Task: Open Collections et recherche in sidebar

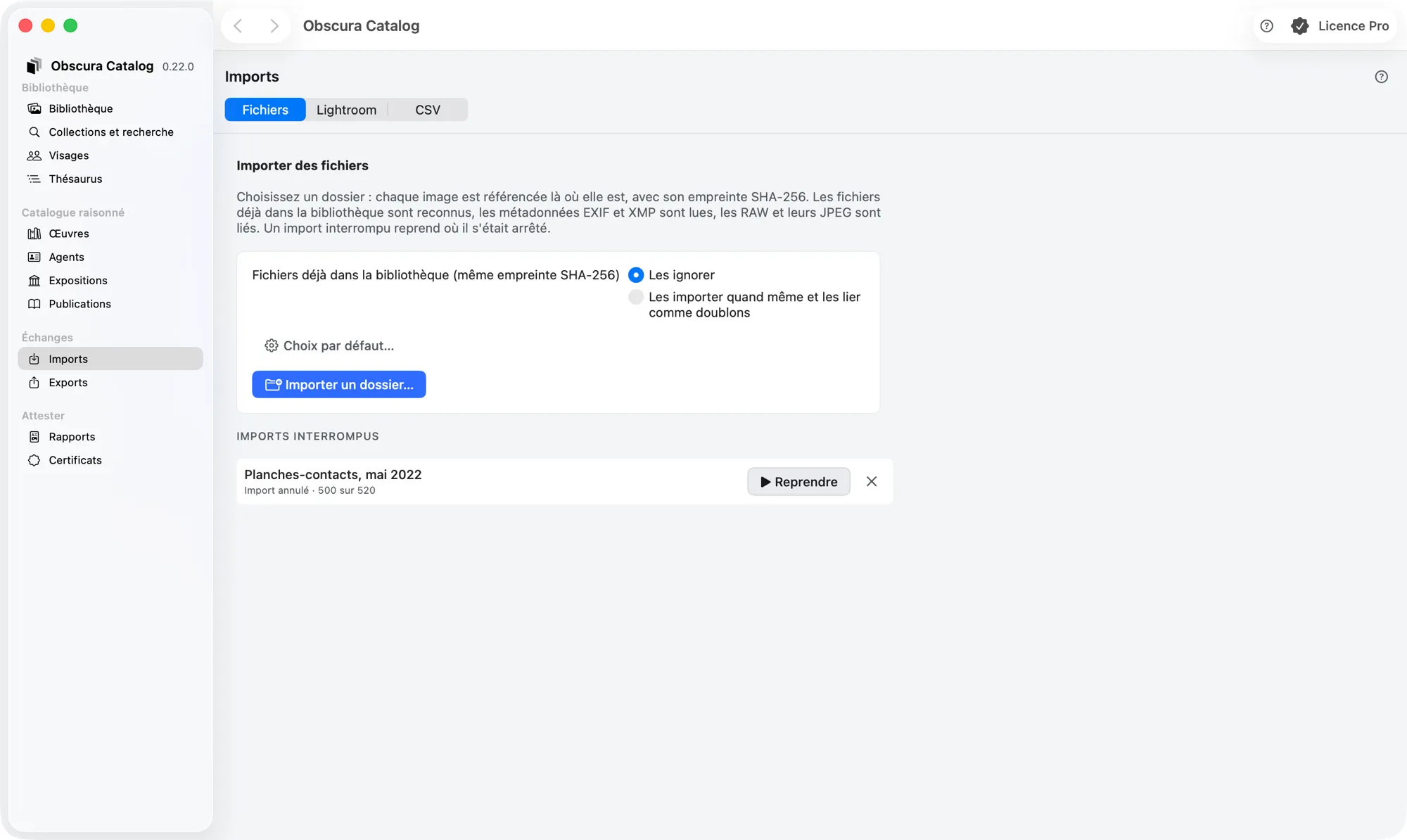Action: click(x=110, y=132)
